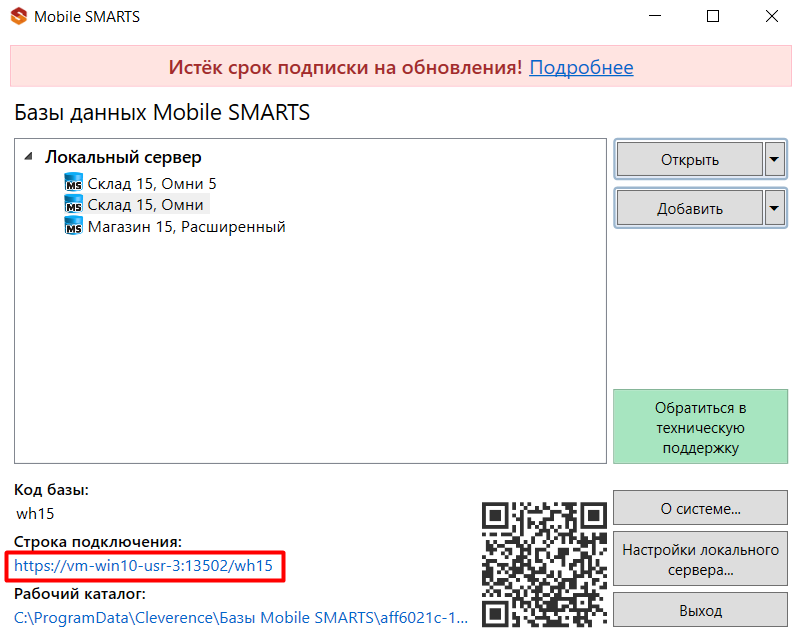
Task: Click database icon beside Склад 15, Омни 5
Action: click(x=73, y=182)
